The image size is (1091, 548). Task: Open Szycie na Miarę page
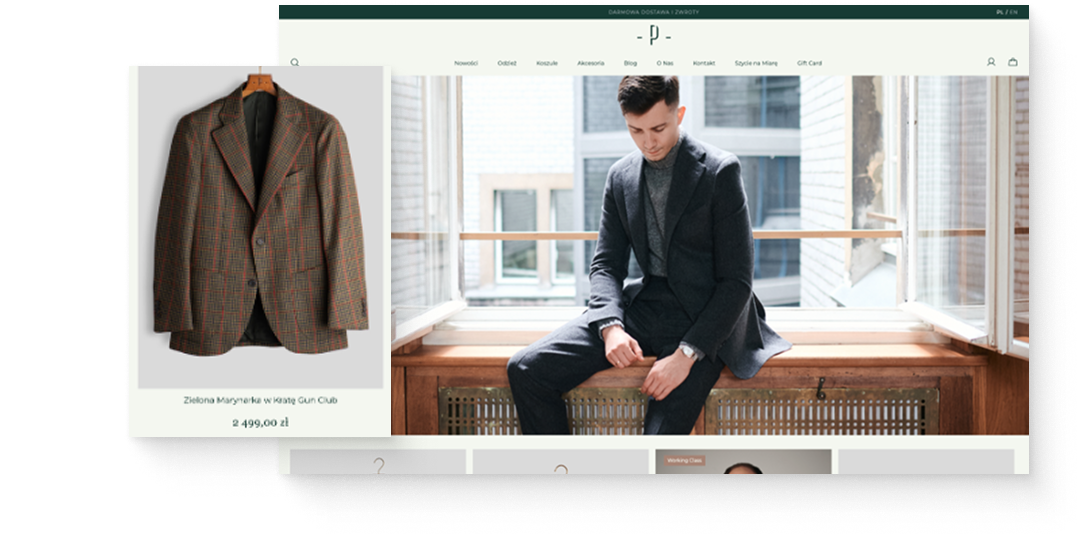tap(756, 63)
